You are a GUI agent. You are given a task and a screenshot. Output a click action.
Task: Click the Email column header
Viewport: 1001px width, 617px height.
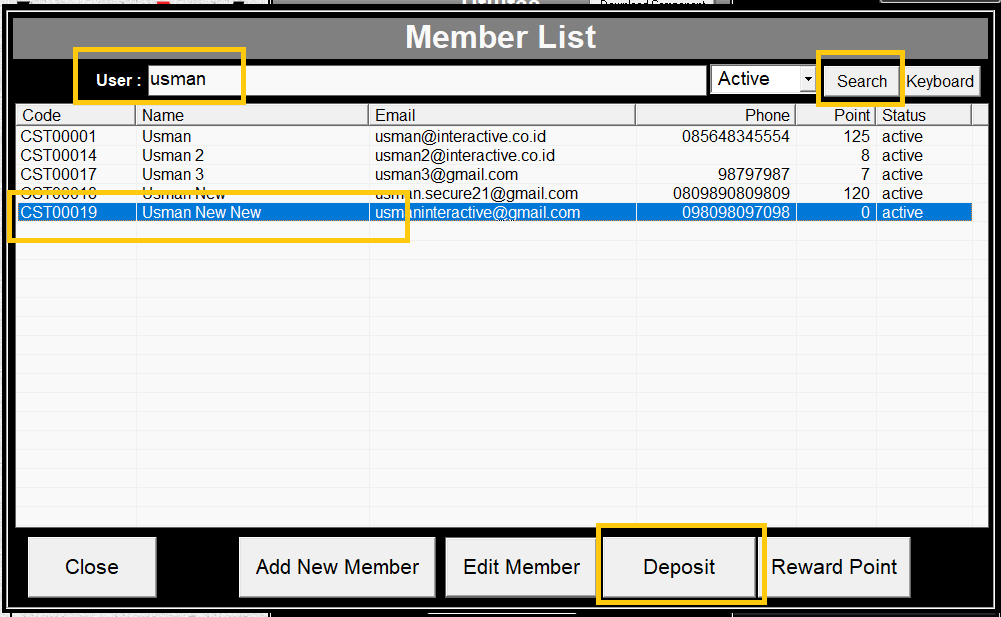point(502,115)
